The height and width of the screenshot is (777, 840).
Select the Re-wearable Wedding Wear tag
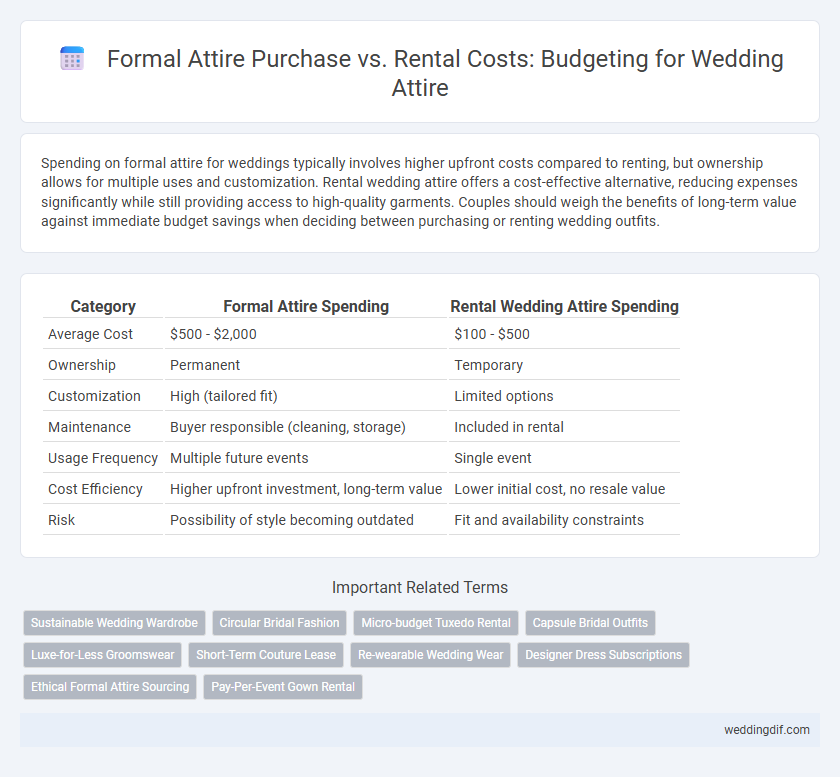431,655
